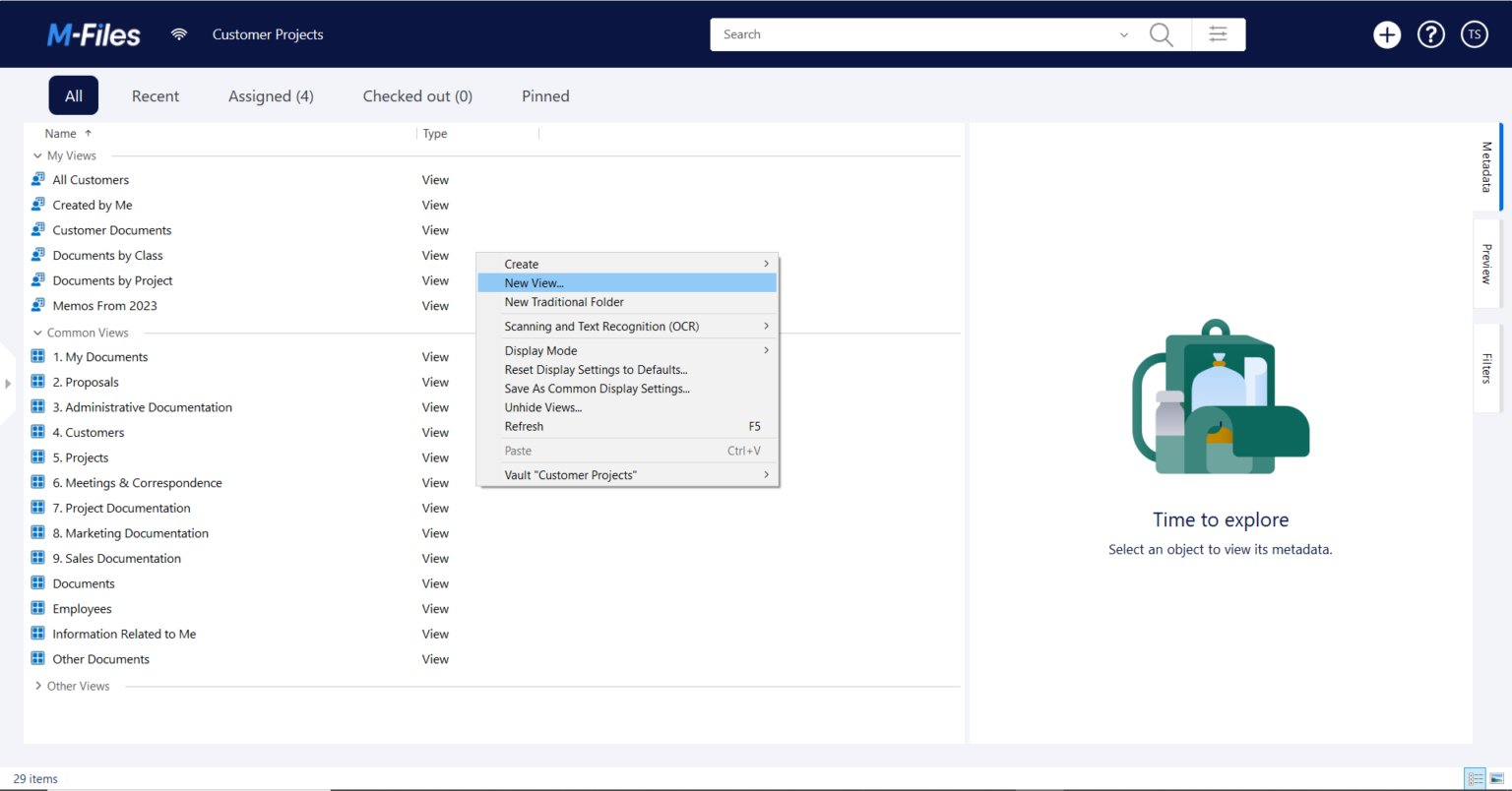Image resolution: width=1512 pixels, height=791 pixels.
Task: Select the details list view icon in status bar
Action: [x=1475, y=777]
